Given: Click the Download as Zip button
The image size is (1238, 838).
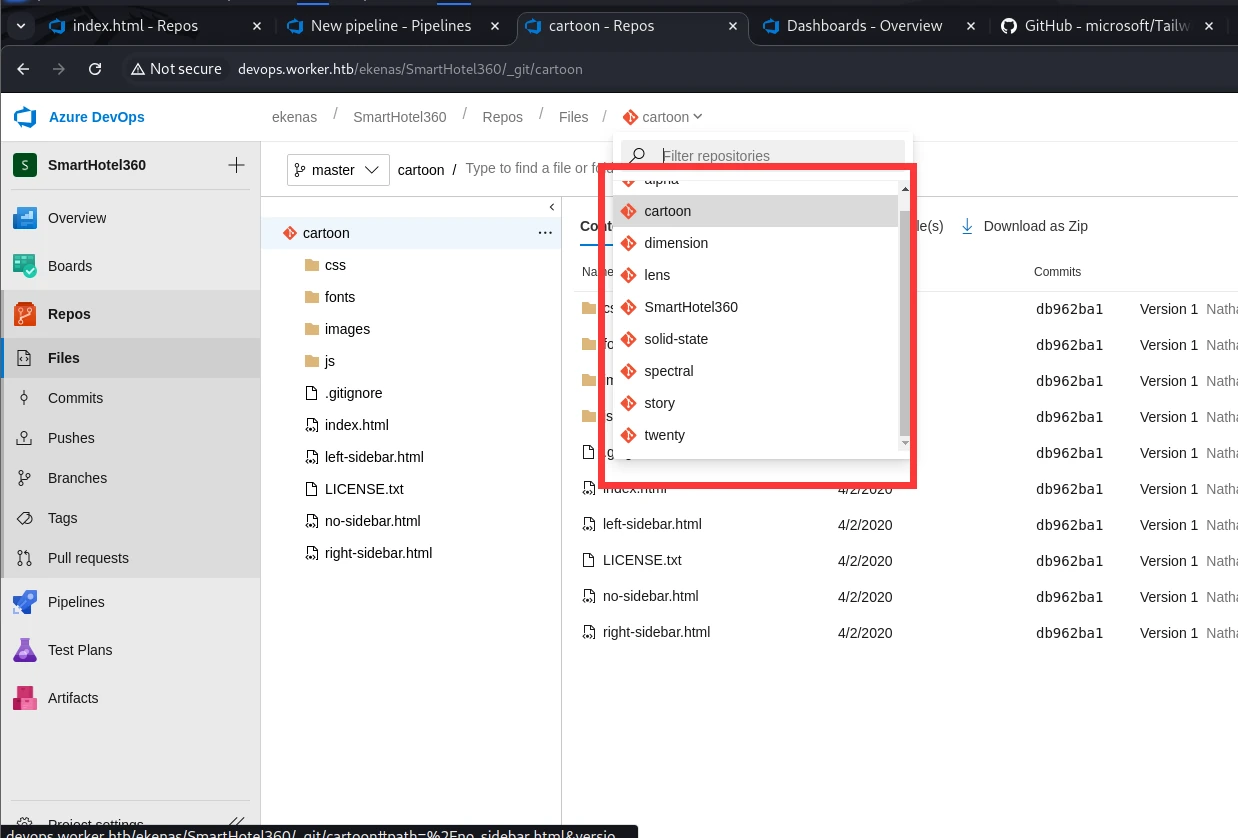Looking at the screenshot, I should point(1024,226).
